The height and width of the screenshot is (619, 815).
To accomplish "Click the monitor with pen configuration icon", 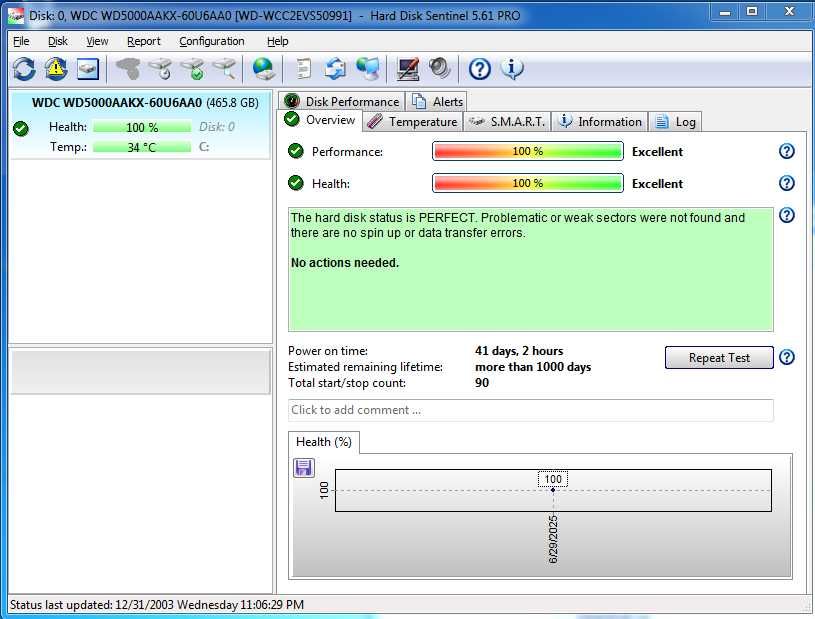I will point(408,69).
